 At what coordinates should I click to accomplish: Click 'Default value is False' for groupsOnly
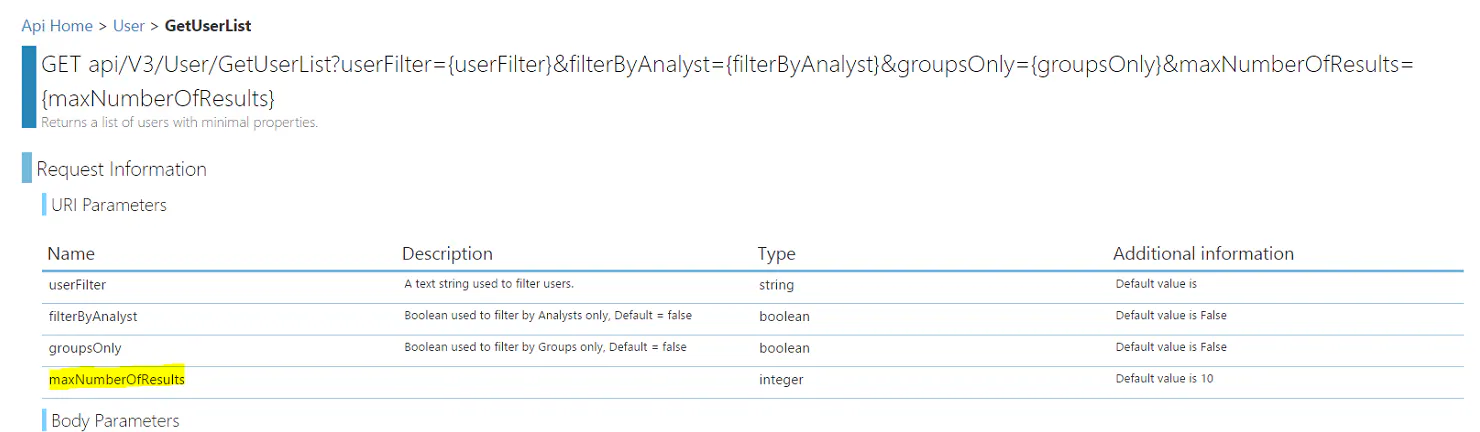(x=1171, y=347)
